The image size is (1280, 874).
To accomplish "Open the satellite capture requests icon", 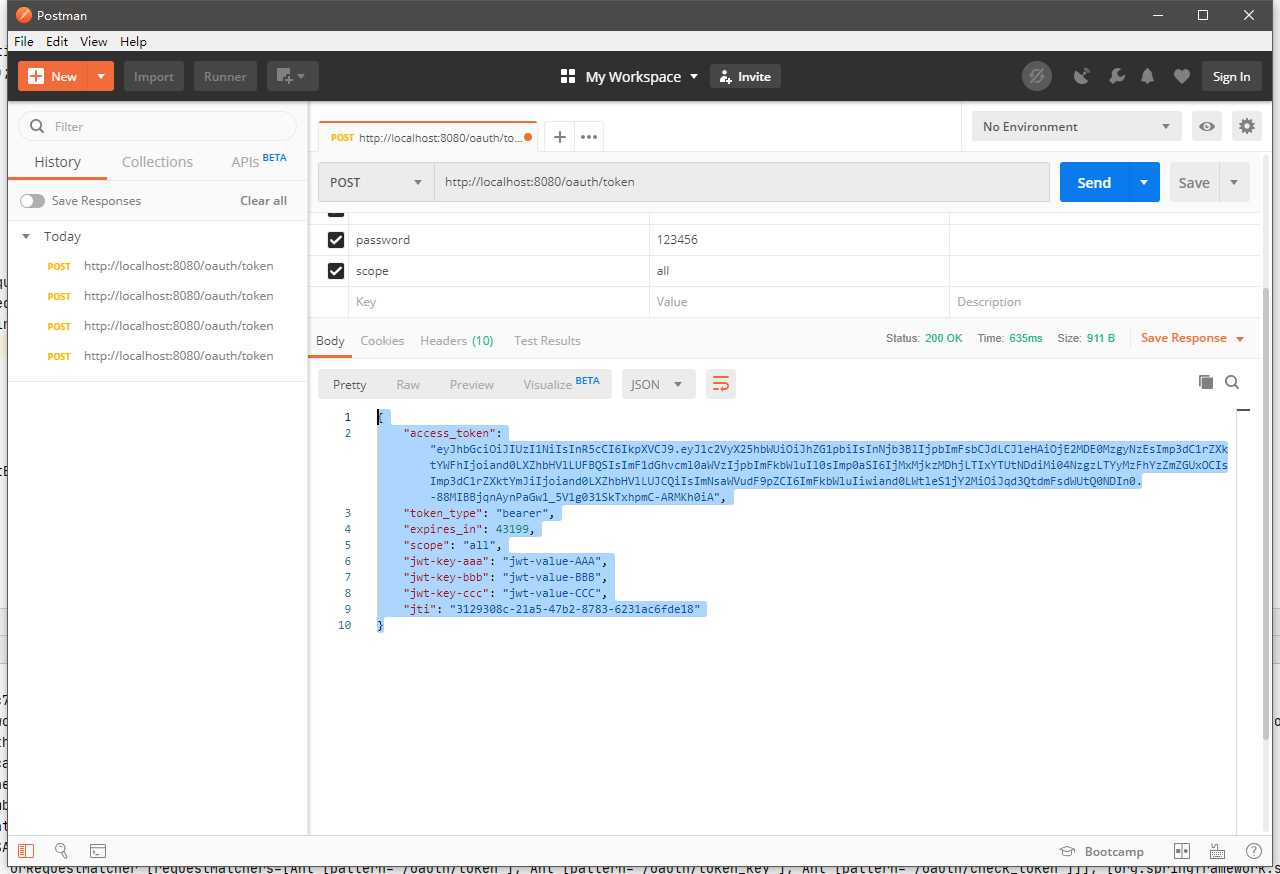I will coord(1081,76).
